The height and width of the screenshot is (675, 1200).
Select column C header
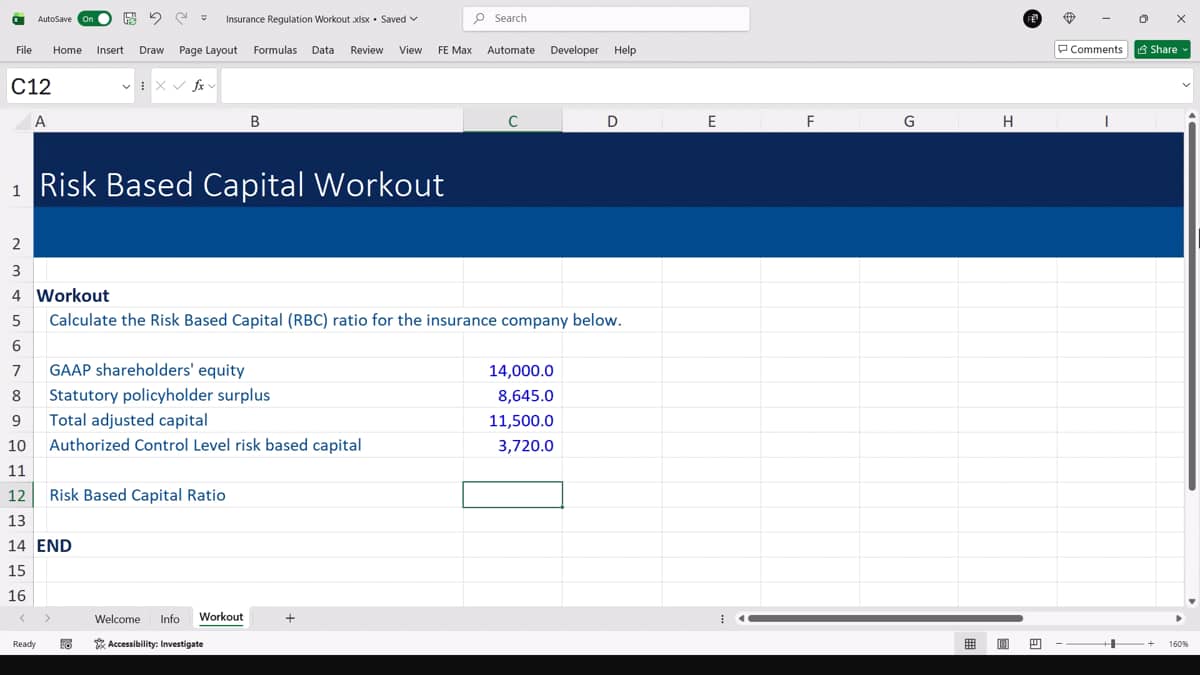point(512,122)
